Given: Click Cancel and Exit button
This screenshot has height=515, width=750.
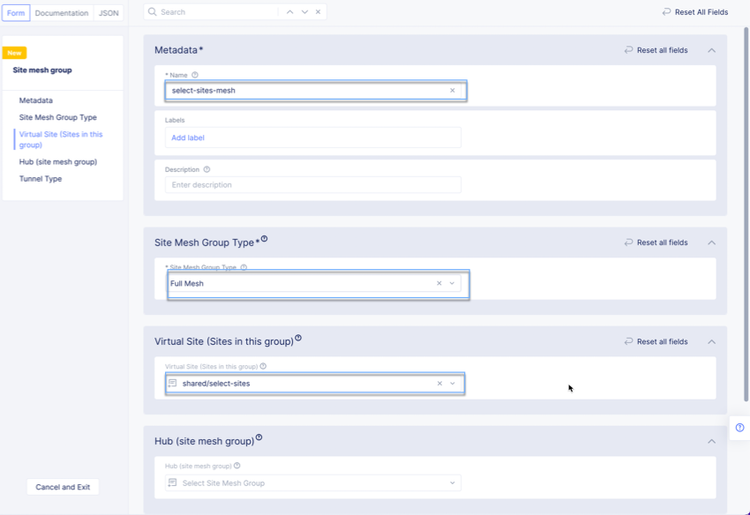Looking at the screenshot, I should tap(63, 487).
